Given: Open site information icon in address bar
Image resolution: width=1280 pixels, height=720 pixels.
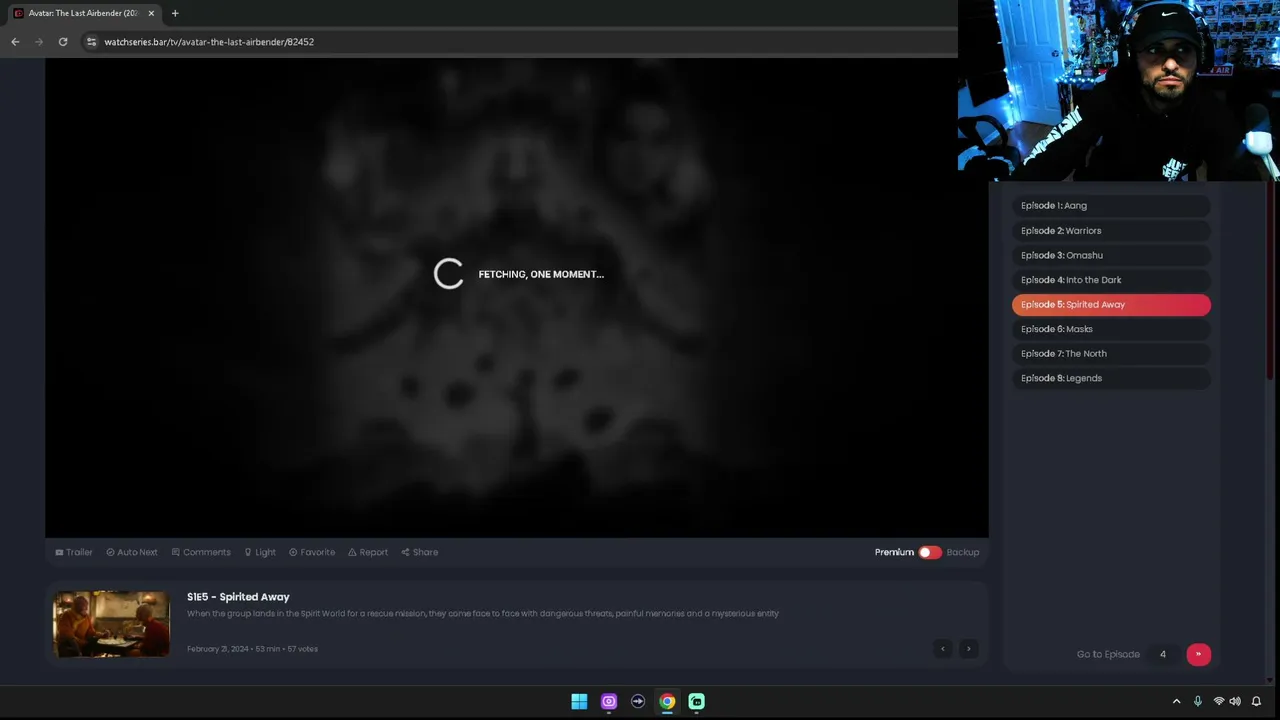Looking at the screenshot, I should click(x=91, y=42).
